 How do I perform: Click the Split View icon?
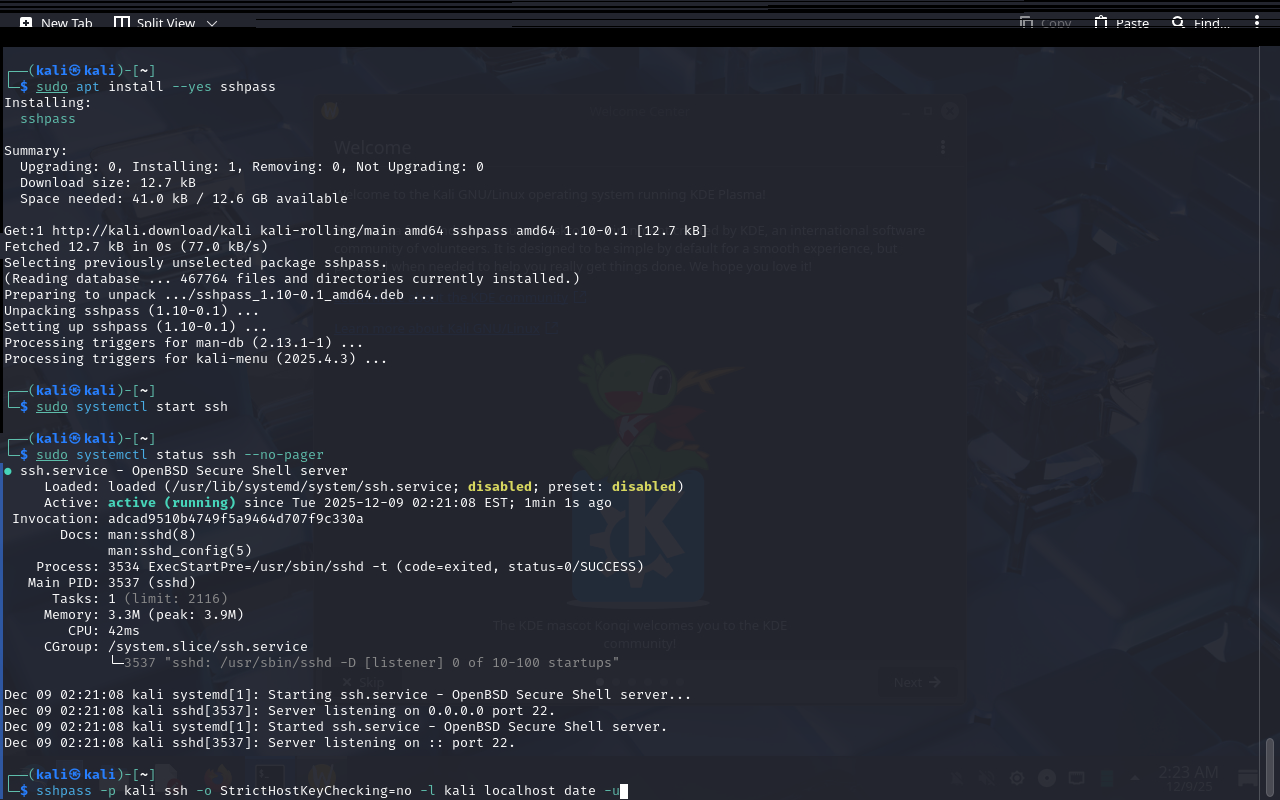click(x=122, y=23)
